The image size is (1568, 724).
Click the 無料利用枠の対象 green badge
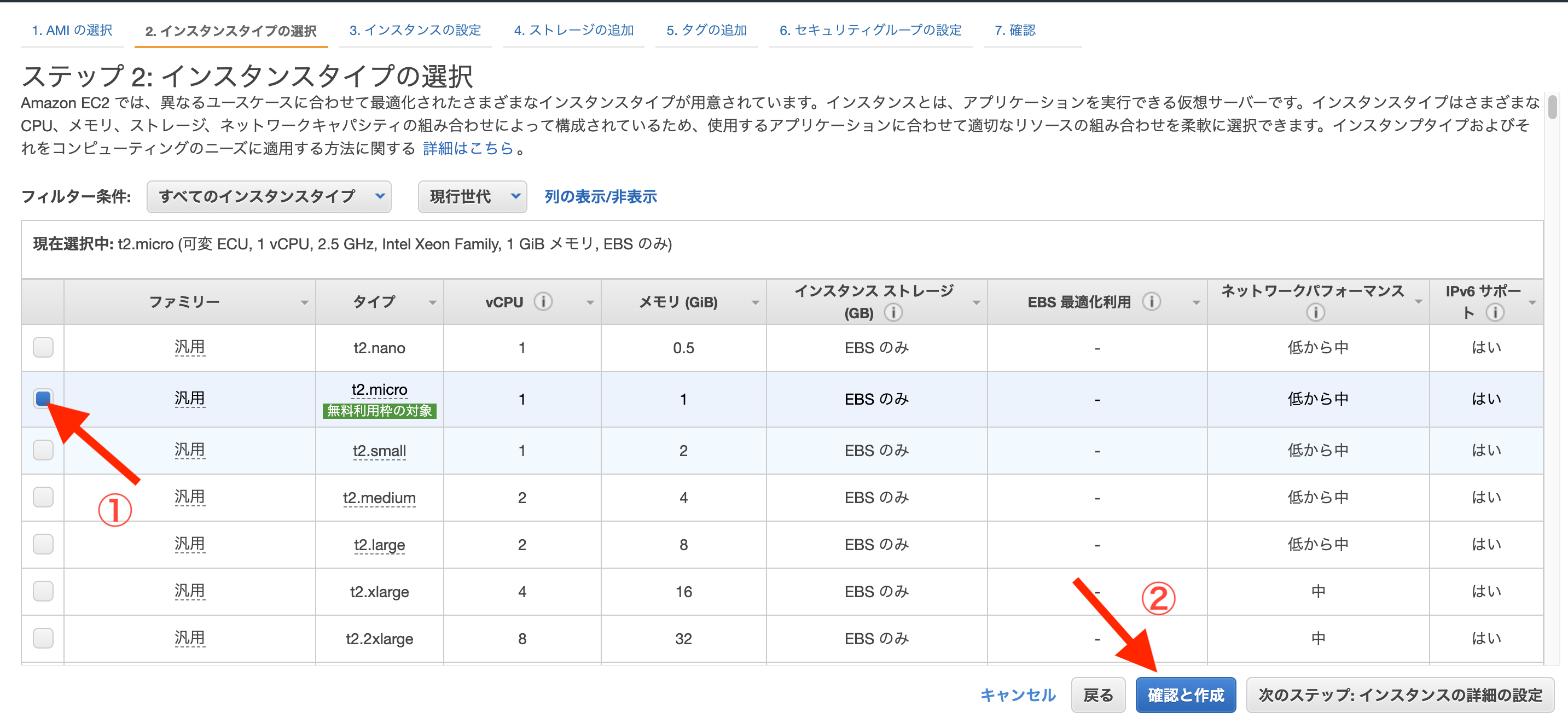click(379, 411)
